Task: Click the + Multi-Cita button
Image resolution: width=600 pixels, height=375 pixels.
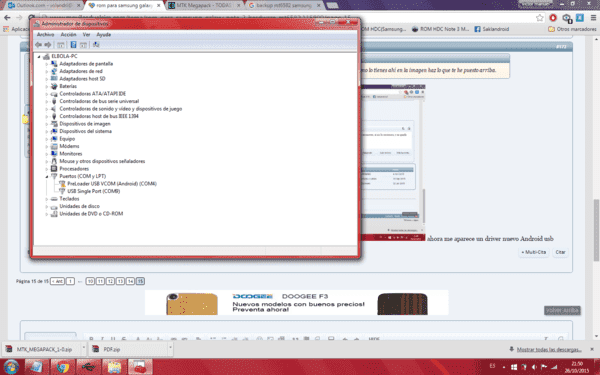Action: tap(534, 252)
